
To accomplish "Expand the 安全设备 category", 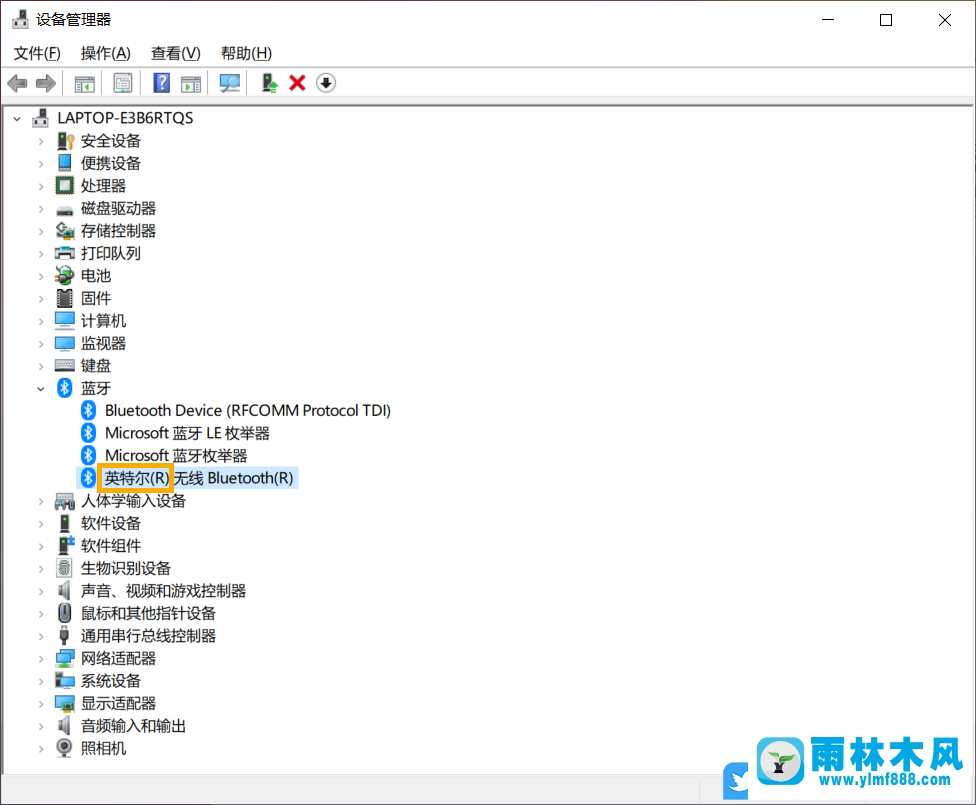I will coord(41,141).
